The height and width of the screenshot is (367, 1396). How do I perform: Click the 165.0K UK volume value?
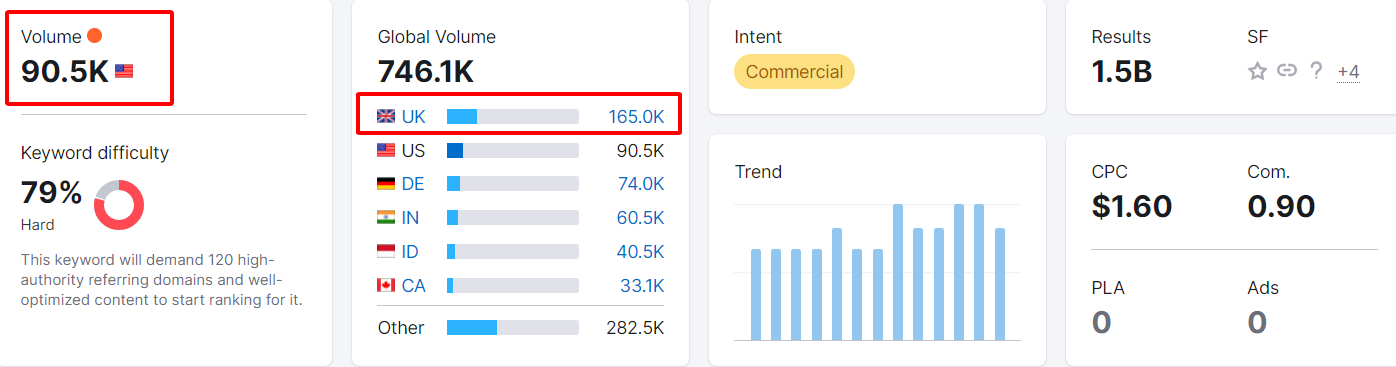[636, 117]
